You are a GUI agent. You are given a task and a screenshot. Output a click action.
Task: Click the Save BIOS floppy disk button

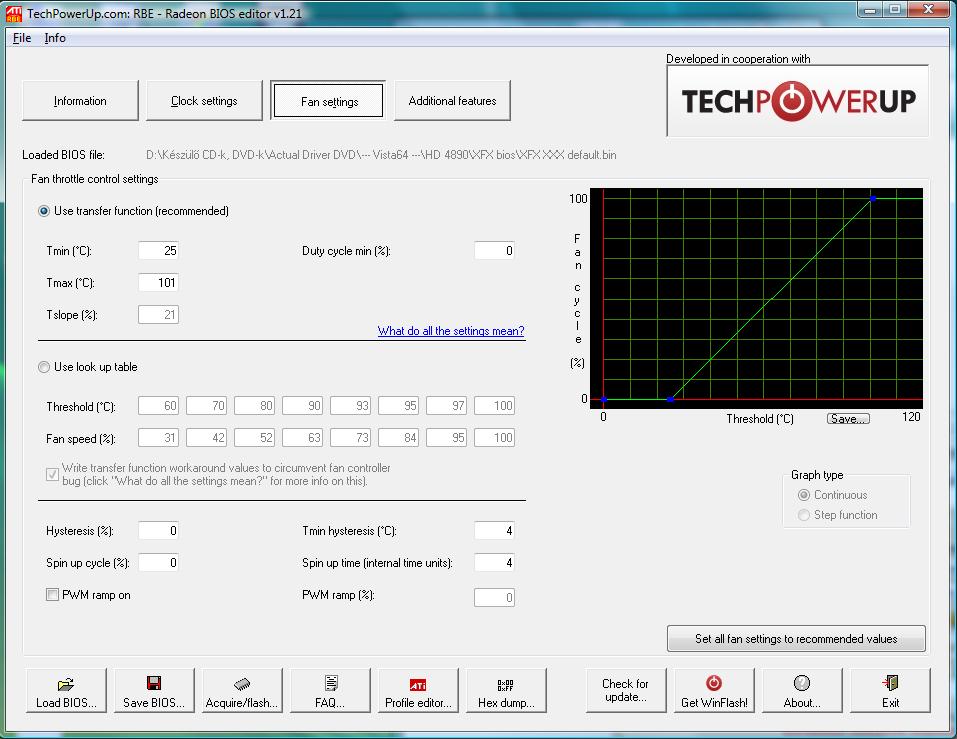[154, 690]
